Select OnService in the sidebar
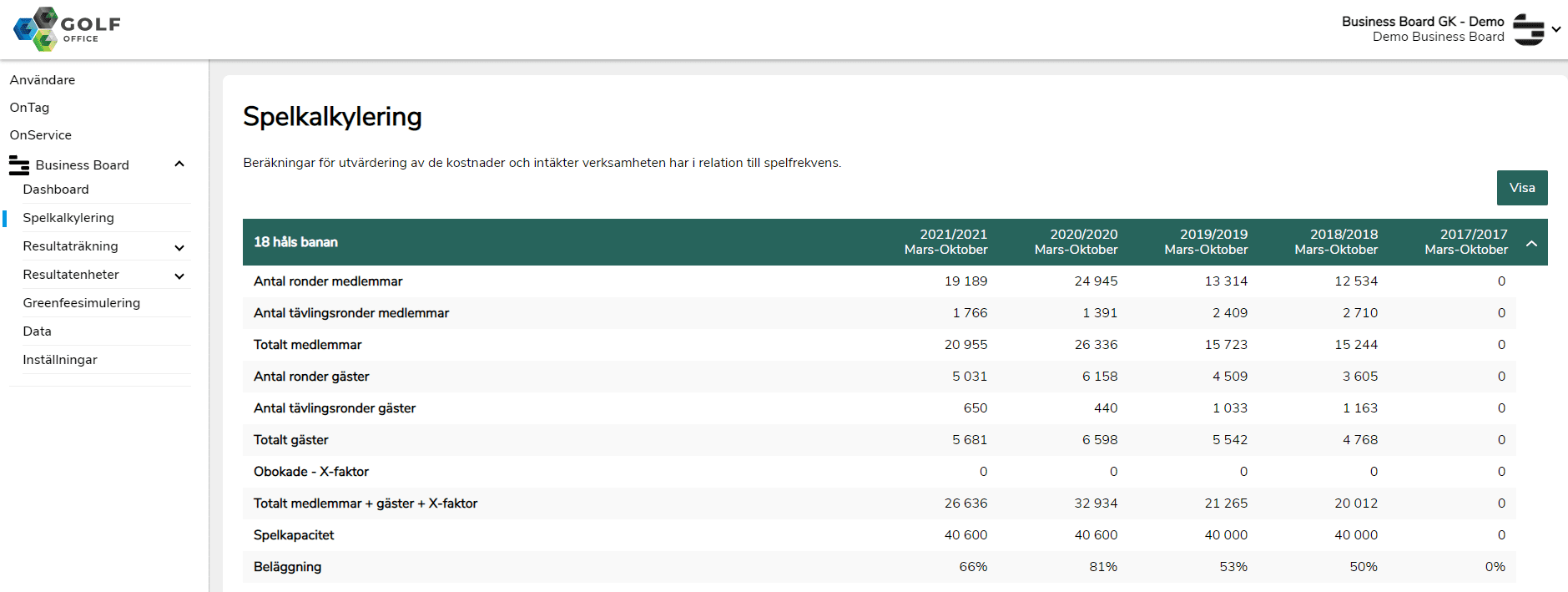This screenshot has width=1568, height=592. [x=41, y=135]
